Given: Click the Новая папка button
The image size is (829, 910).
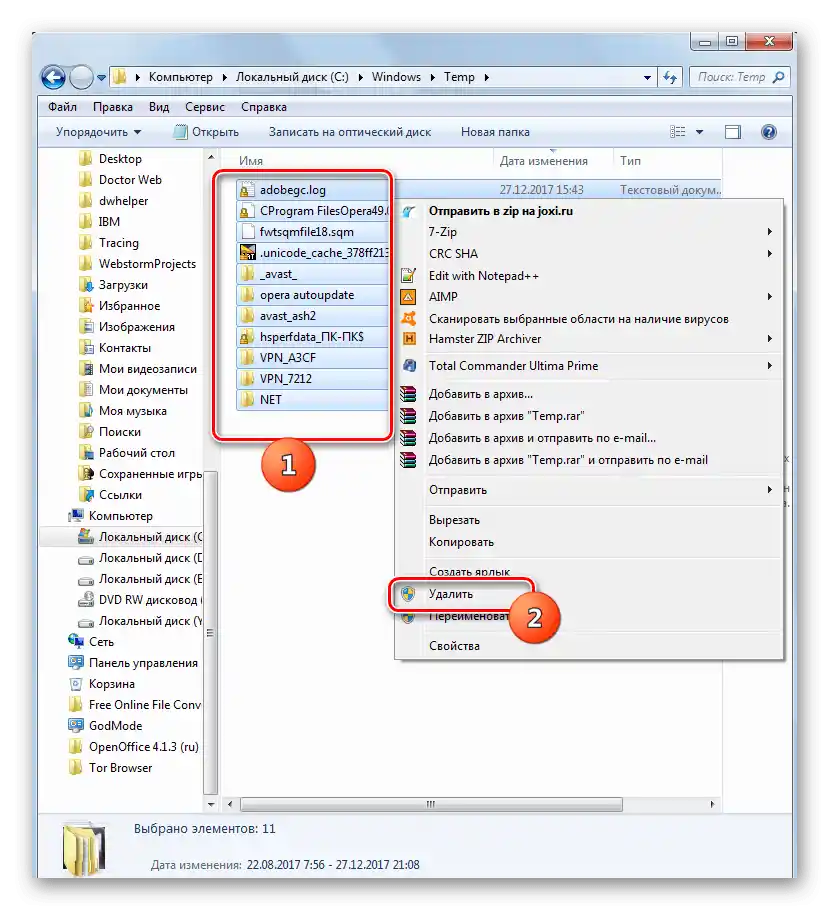Looking at the screenshot, I should [495, 132].
